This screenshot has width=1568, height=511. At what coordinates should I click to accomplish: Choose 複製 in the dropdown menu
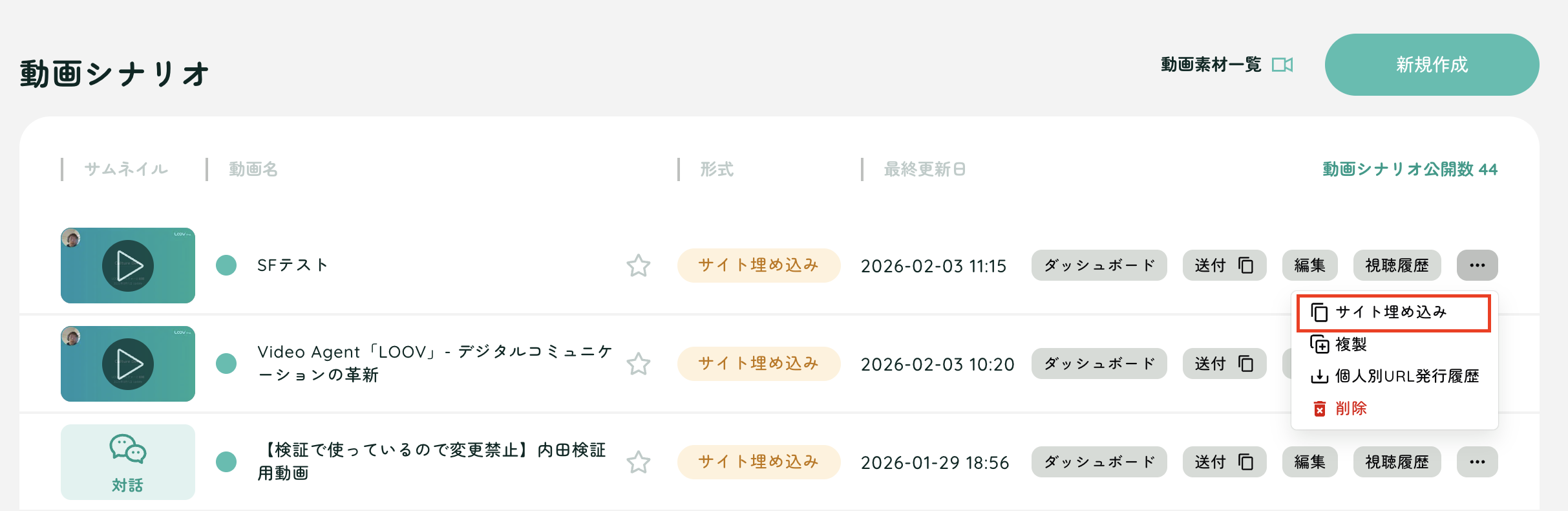(1351, 344)
